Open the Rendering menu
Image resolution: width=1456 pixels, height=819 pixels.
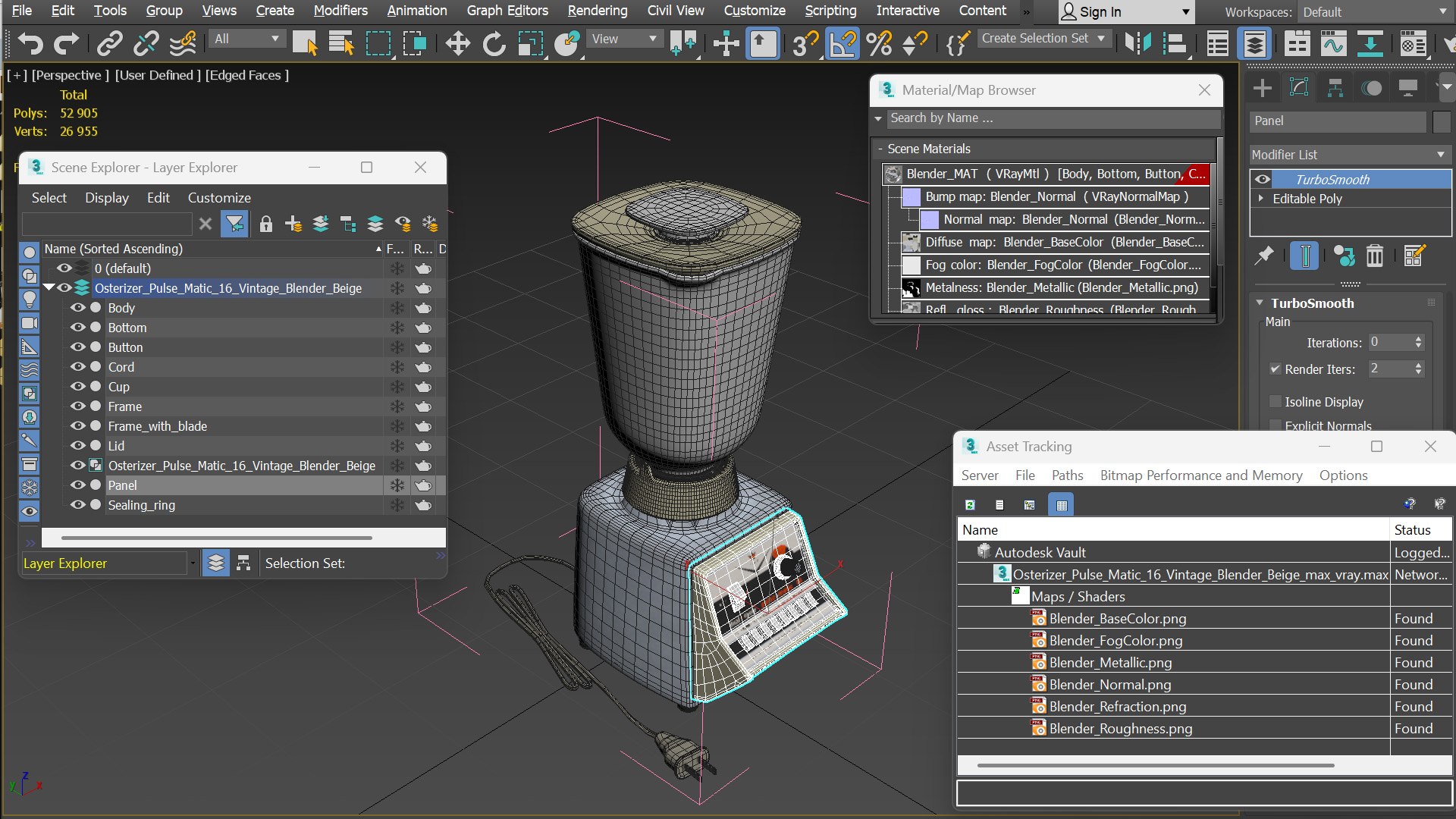click(598, 11)
